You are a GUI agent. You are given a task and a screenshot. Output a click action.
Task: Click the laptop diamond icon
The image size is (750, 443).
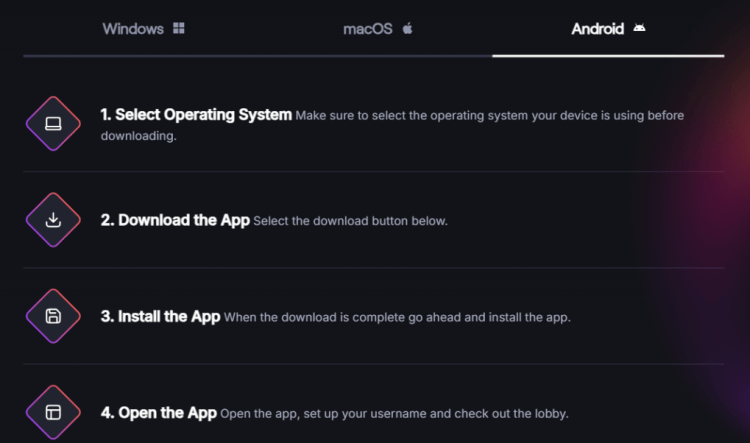click(53, 124)
